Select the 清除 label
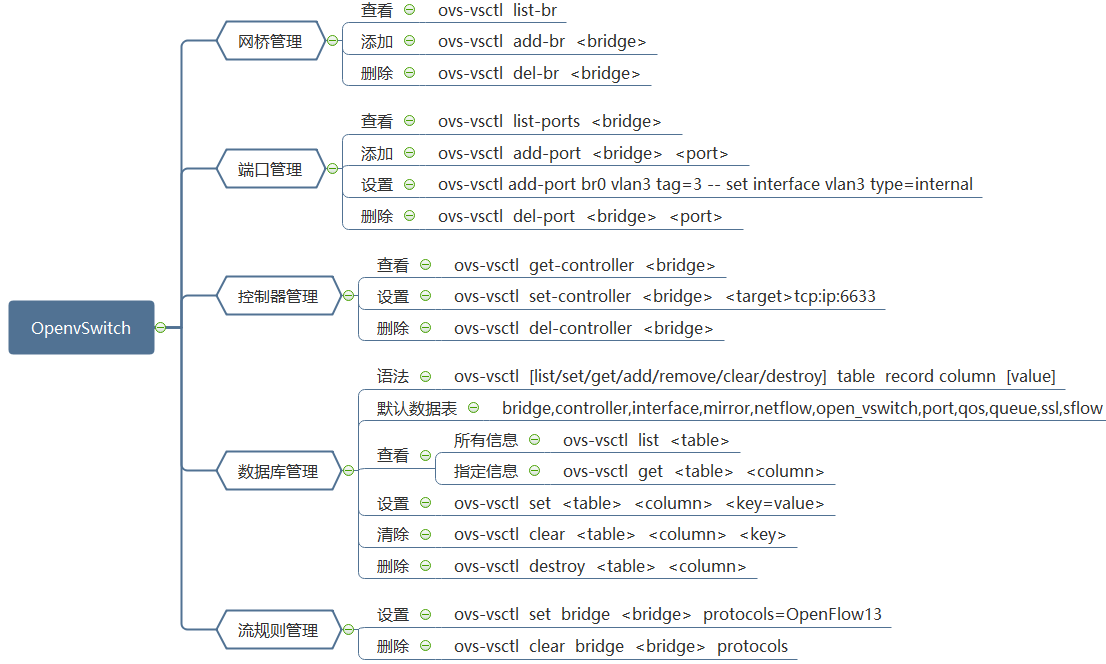This screenshot has height=664, width=1106. pyautogui.click(x=393, y=534)
